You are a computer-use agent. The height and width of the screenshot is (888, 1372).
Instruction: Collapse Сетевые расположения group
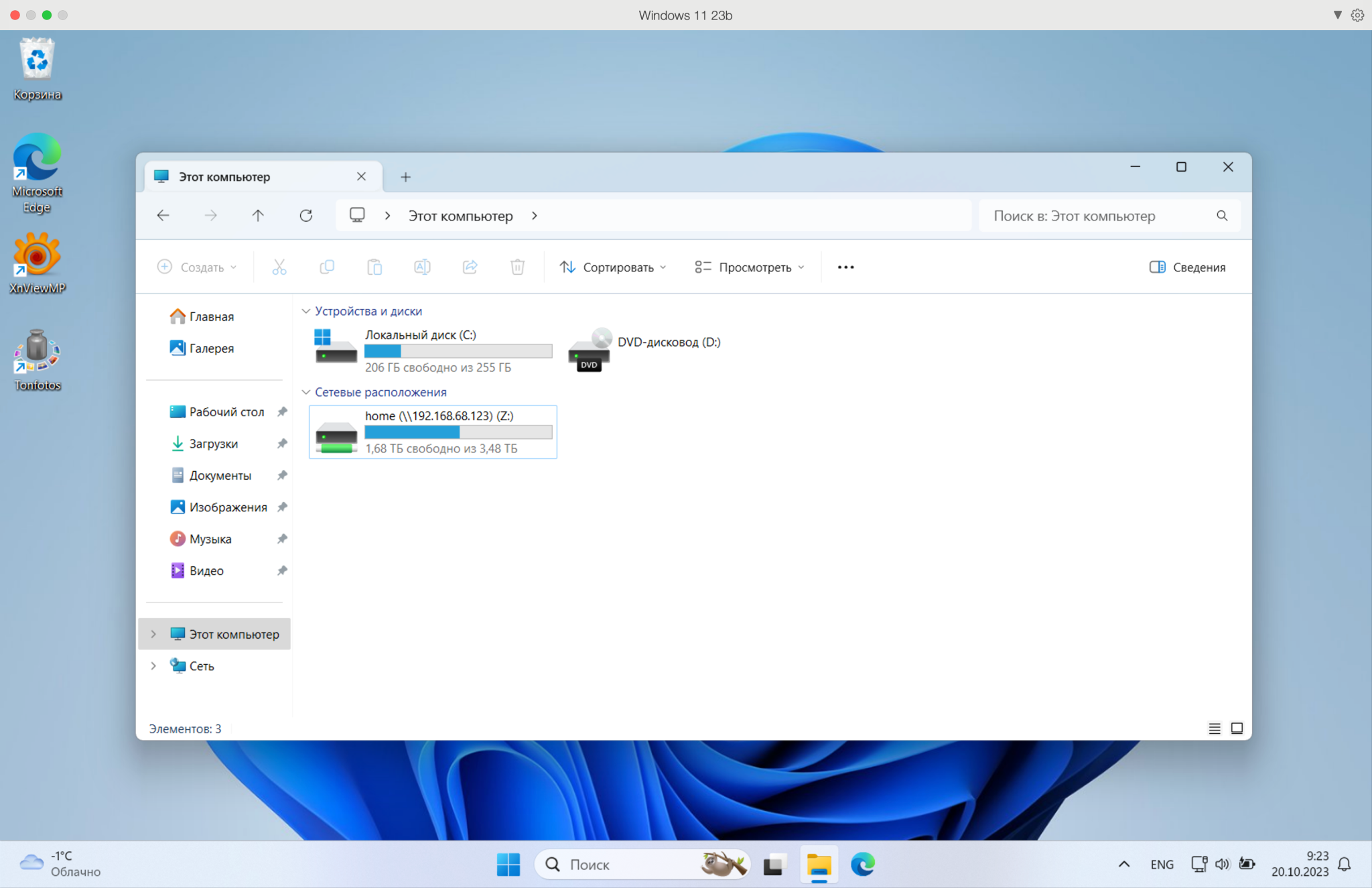tap(306, 392)
